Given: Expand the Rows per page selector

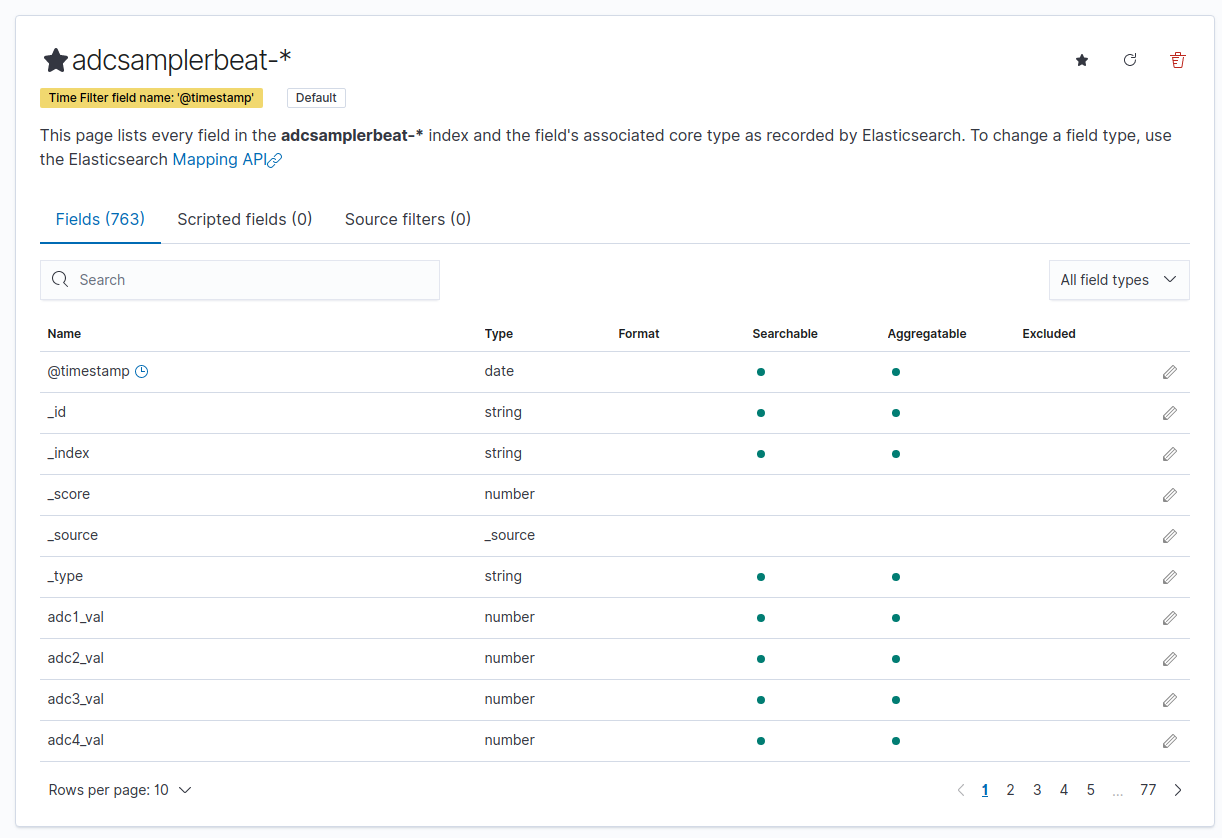Looking at the screenshot, I should tap(120, 790).
